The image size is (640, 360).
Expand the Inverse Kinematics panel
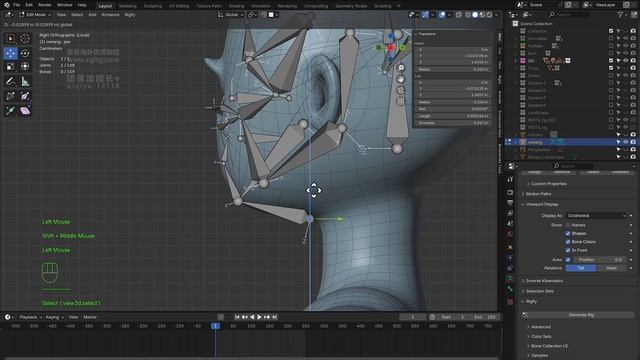[544, 281]
